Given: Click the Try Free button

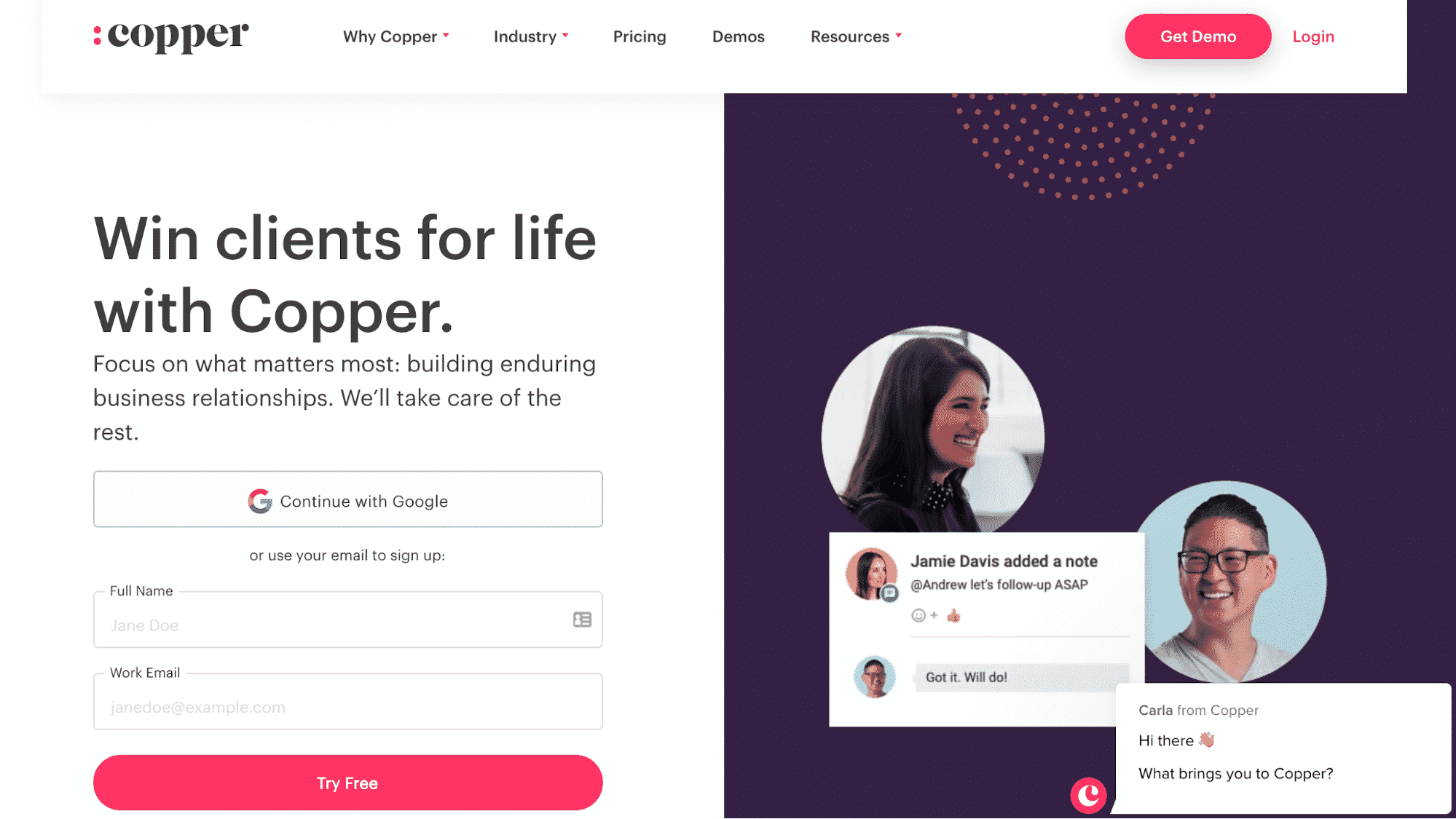Looking at the screenshot, I should point(348,783).
